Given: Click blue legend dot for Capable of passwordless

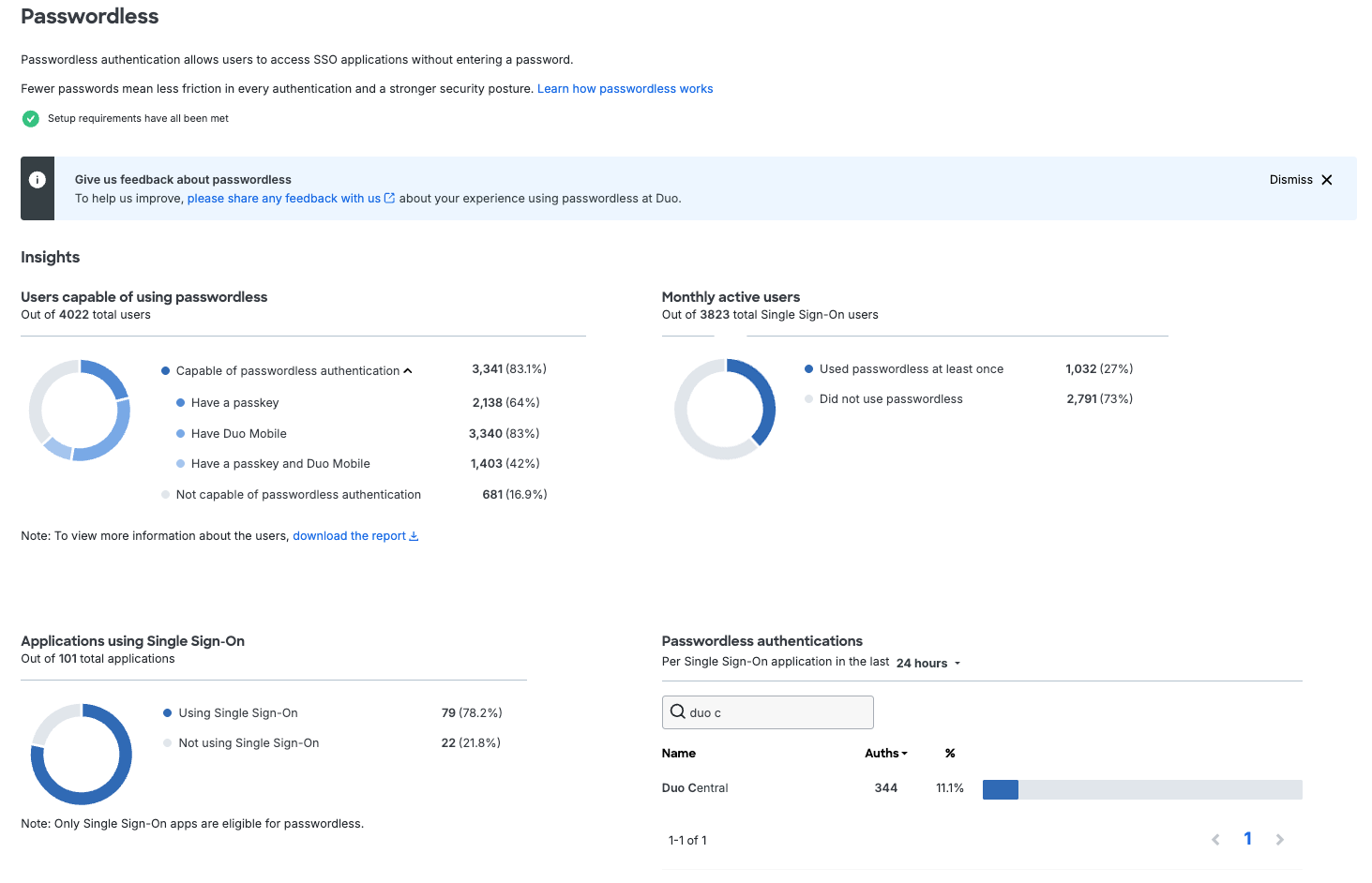Looking at the screenshot, I should point(166,371).
